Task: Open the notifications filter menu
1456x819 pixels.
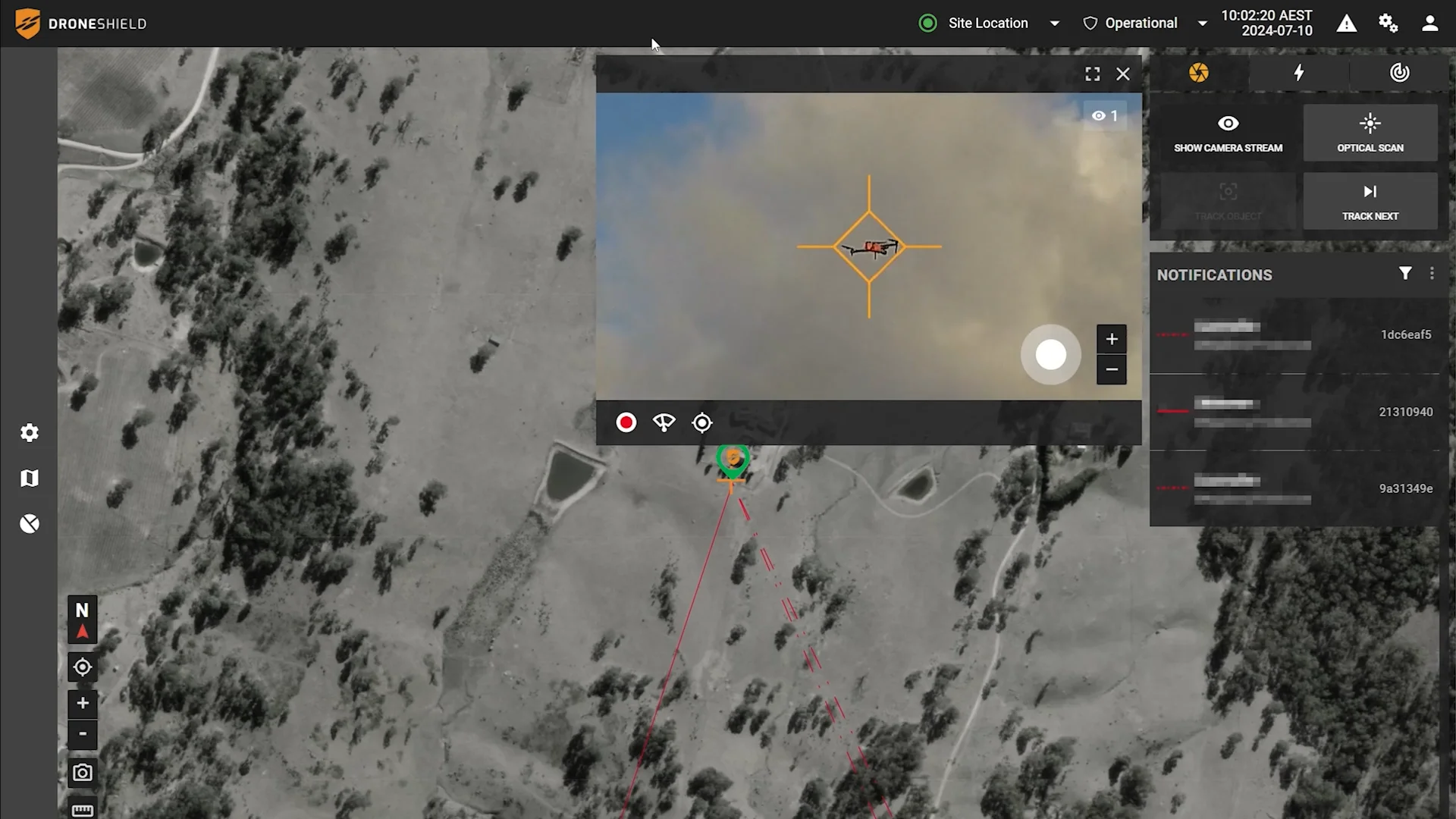Action: (1406, 273)
